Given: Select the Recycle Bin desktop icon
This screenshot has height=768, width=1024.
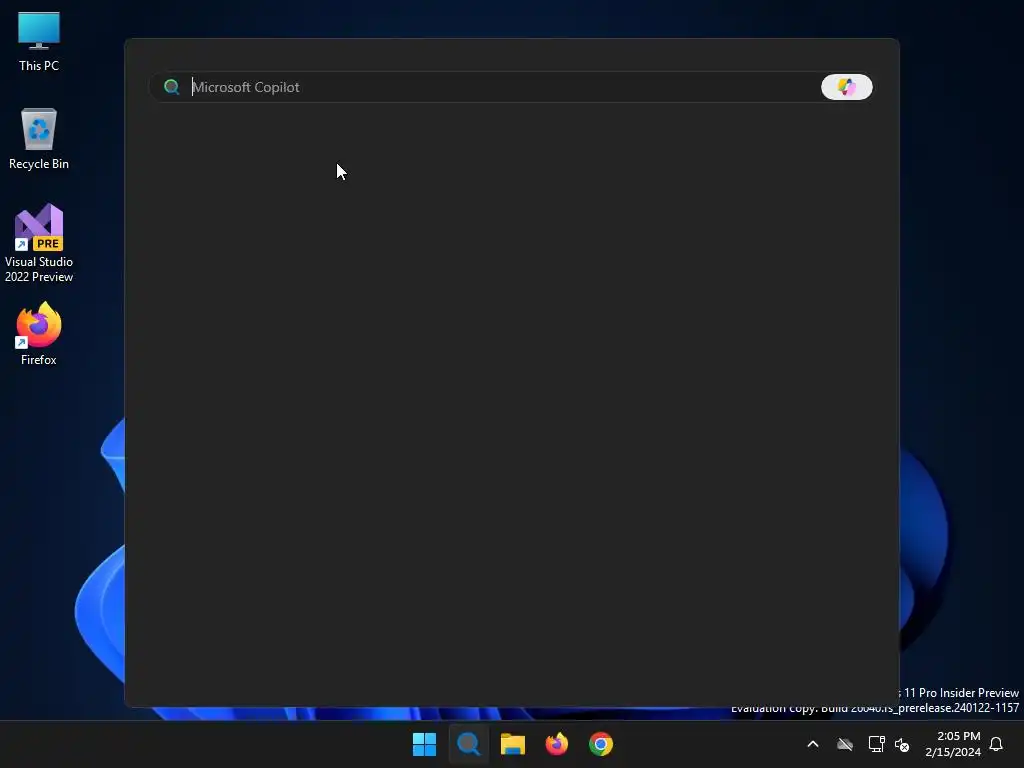Looking at the screenshot, I should 39,139.
